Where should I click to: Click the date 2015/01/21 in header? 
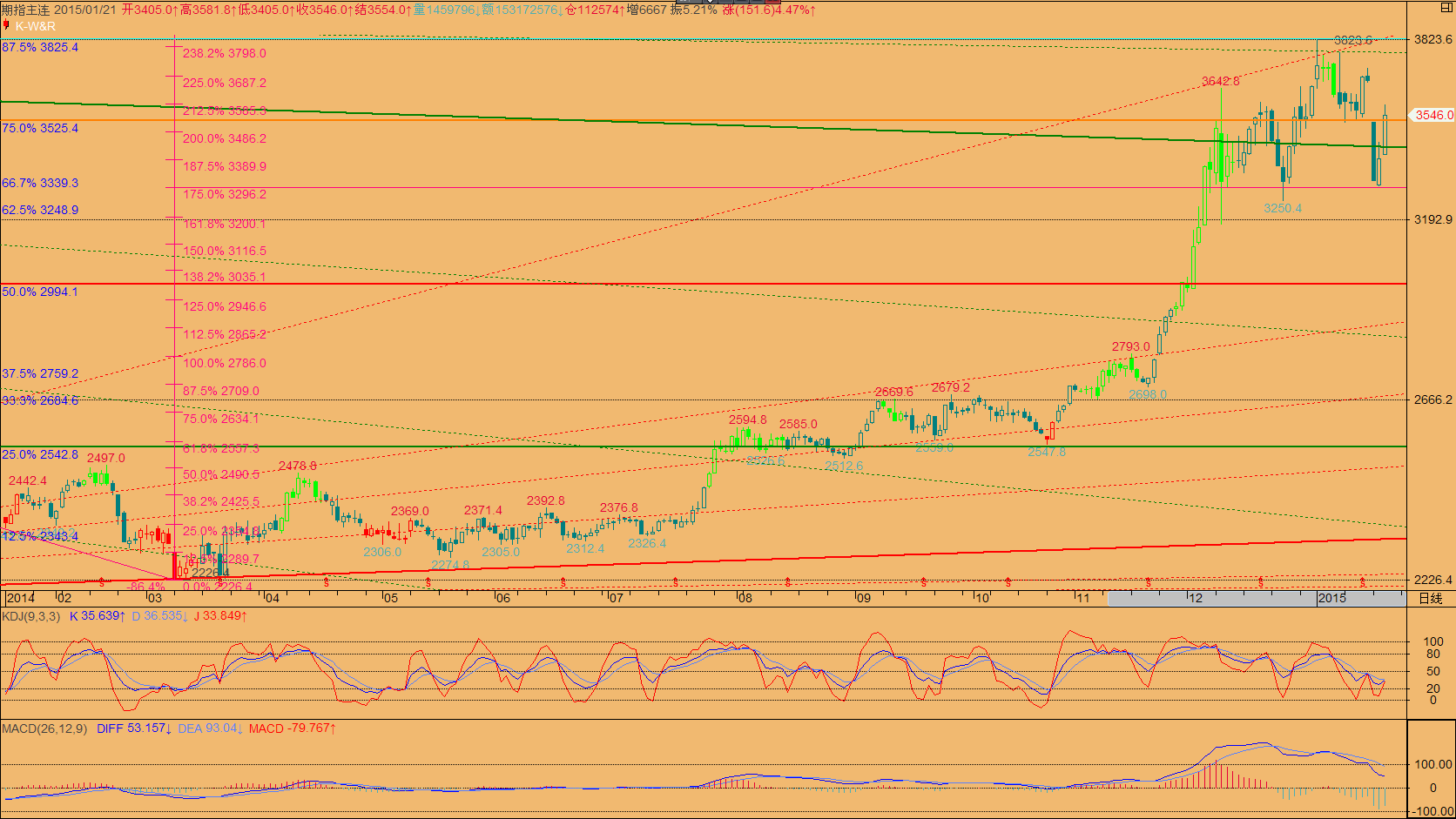coord(84,10)
